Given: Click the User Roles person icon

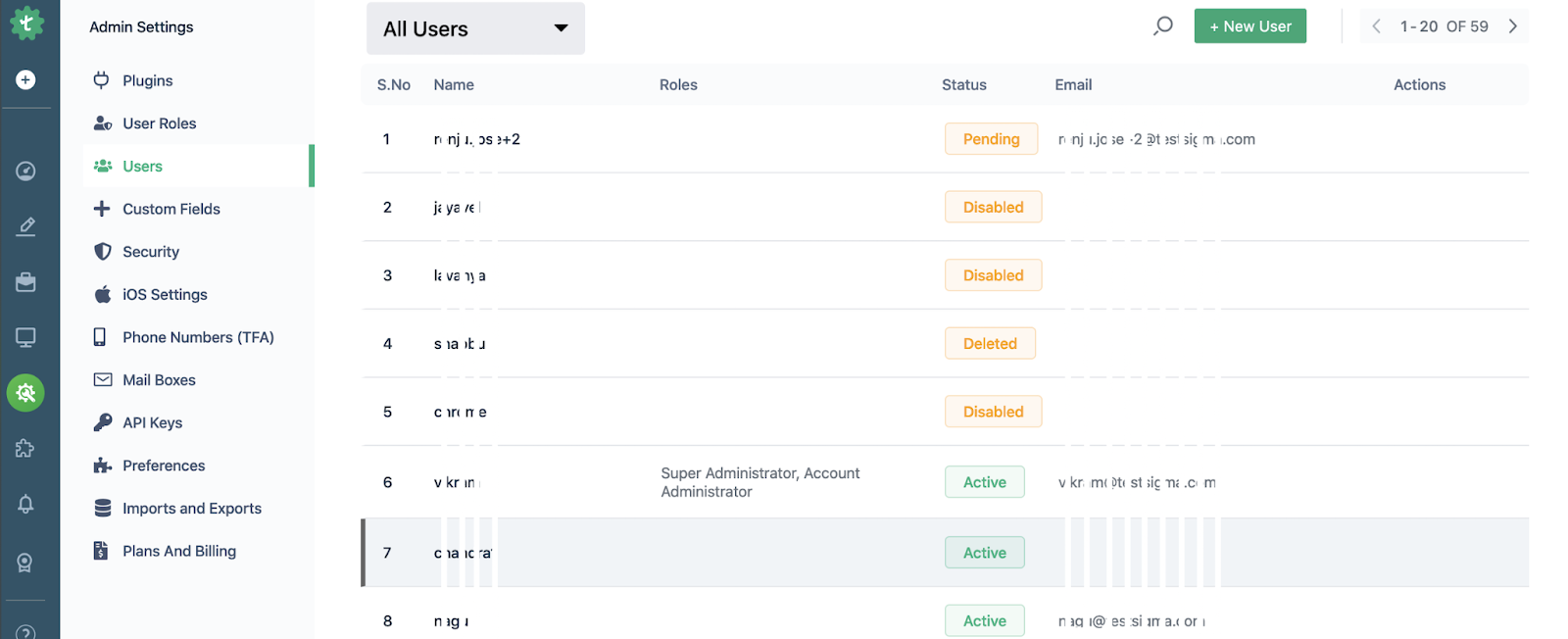Looking at the screenshot, I should (x=102, y=123).
